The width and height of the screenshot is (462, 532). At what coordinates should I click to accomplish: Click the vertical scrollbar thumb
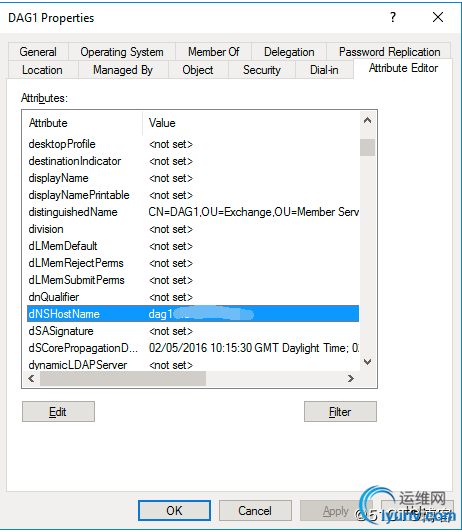tap(367, 147)
